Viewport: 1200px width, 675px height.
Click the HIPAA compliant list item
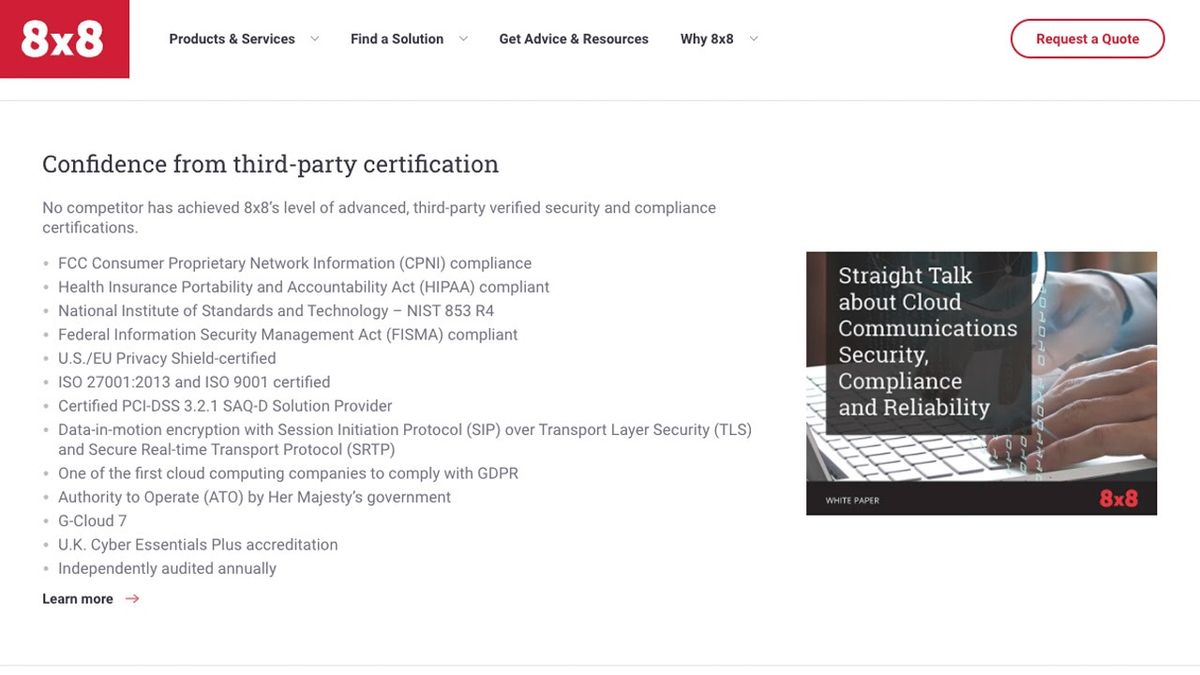[x=304, y=287]
